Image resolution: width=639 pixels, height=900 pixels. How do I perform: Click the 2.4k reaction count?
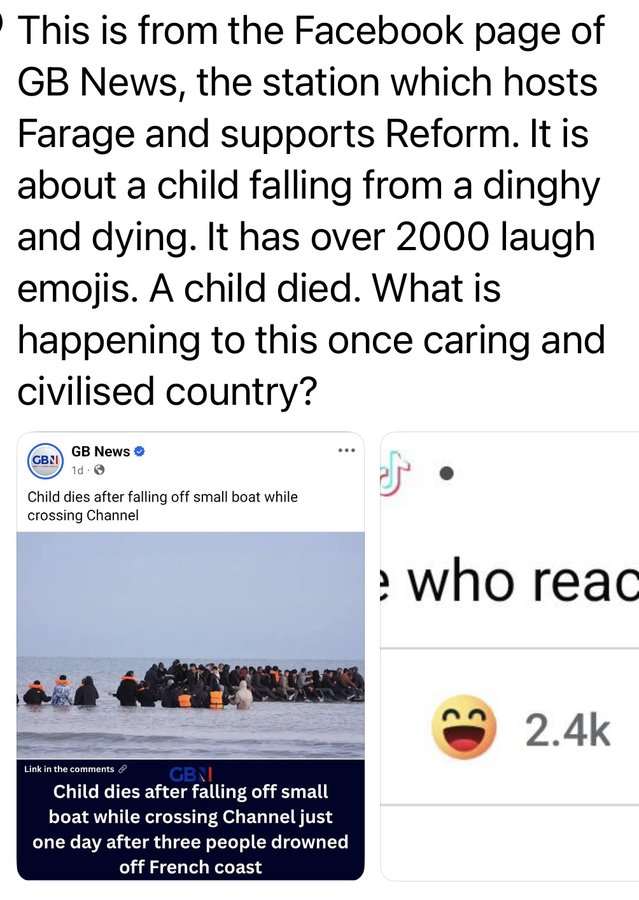(x=568, y=731)
